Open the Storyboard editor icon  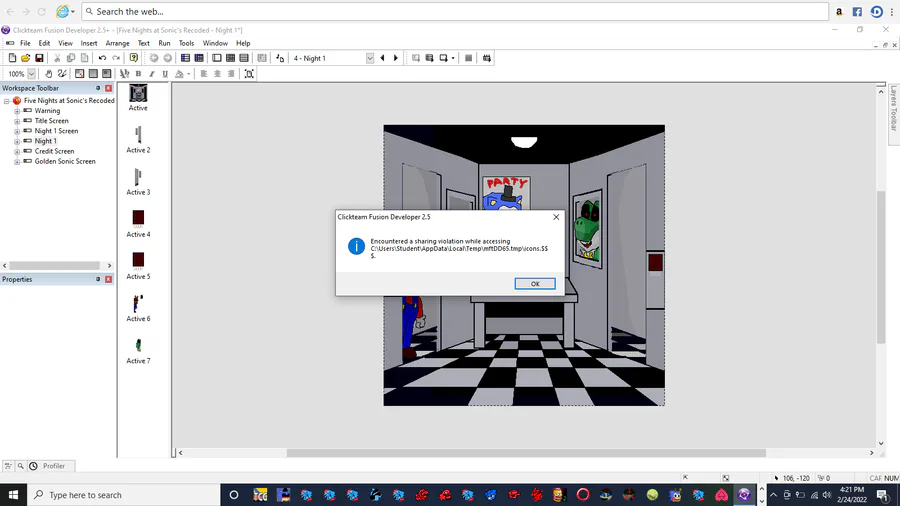point(185,58)
